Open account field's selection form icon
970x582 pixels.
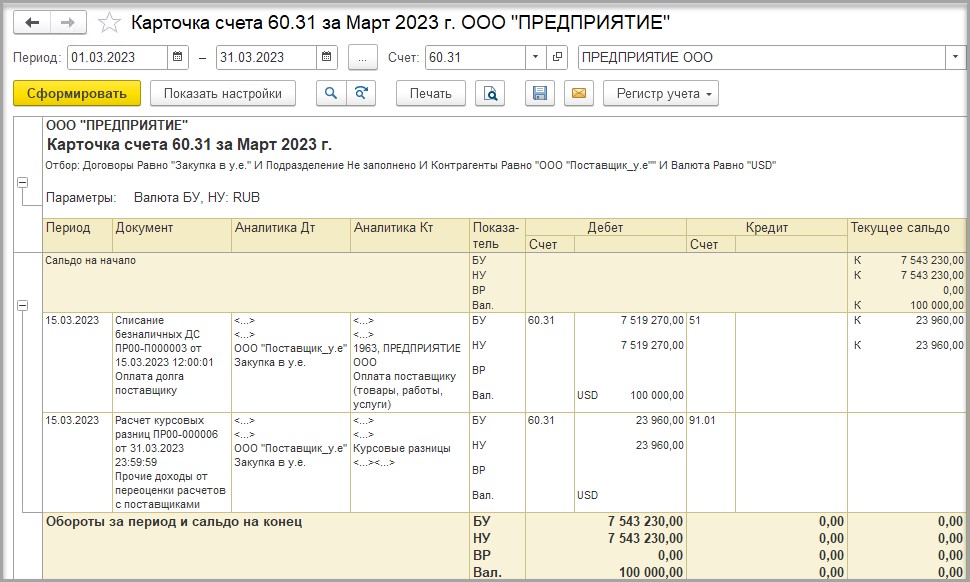[558, 57]
